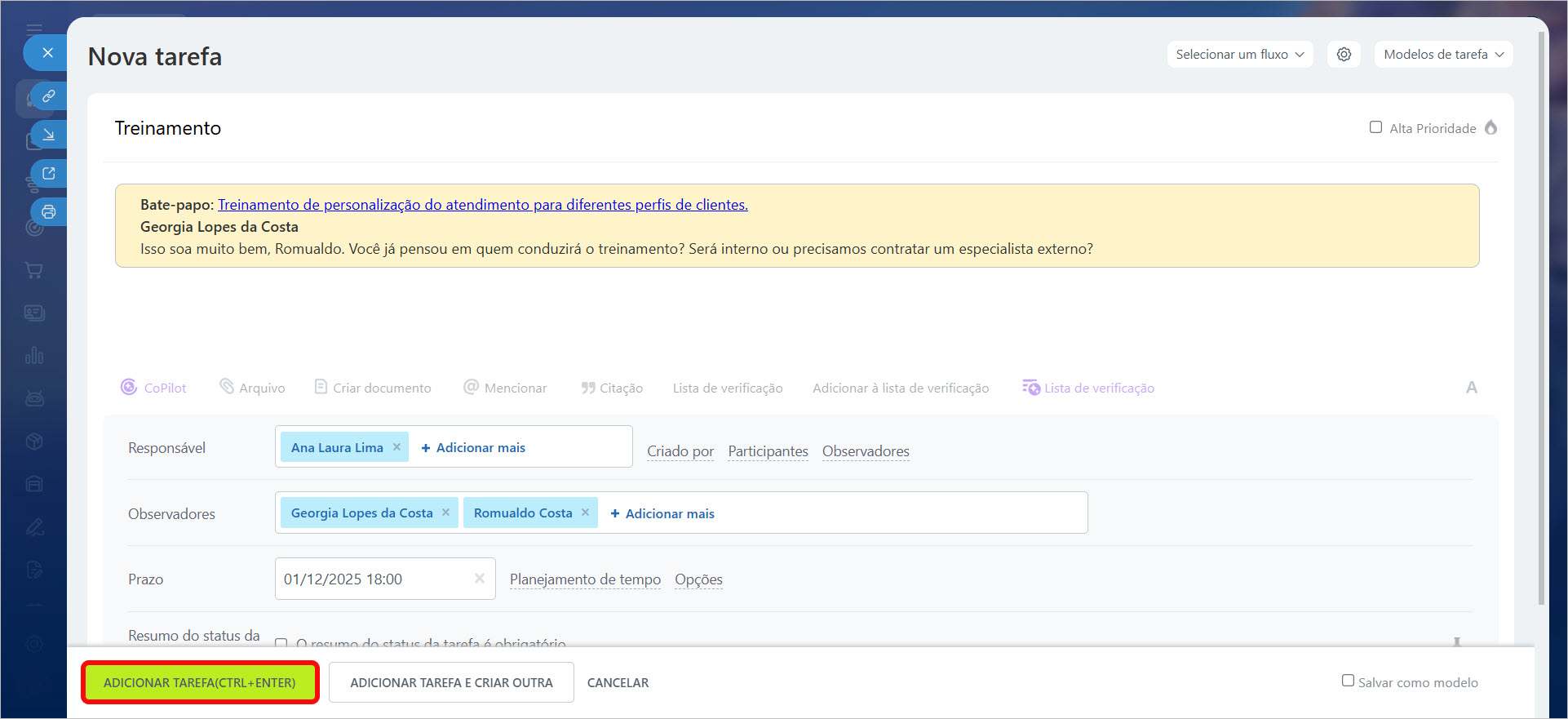Remove Ana Laura Lima from Responsável

[x=396, y=447]
